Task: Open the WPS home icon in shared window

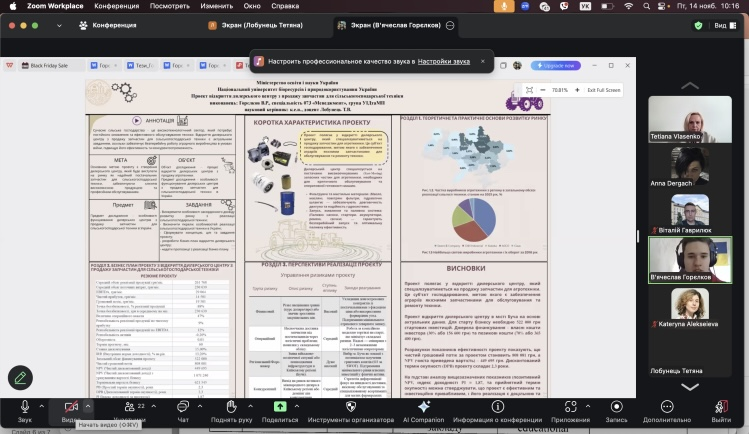Action: 10,65
